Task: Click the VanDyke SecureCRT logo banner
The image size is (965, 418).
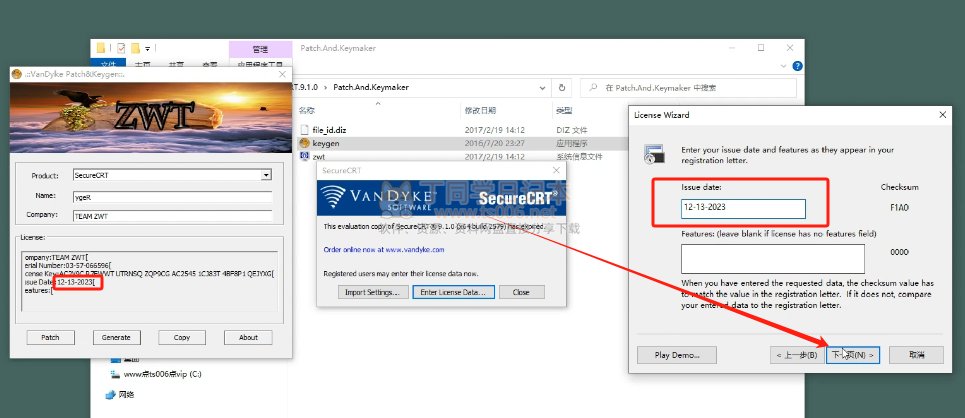Action: tap(441, 198)
